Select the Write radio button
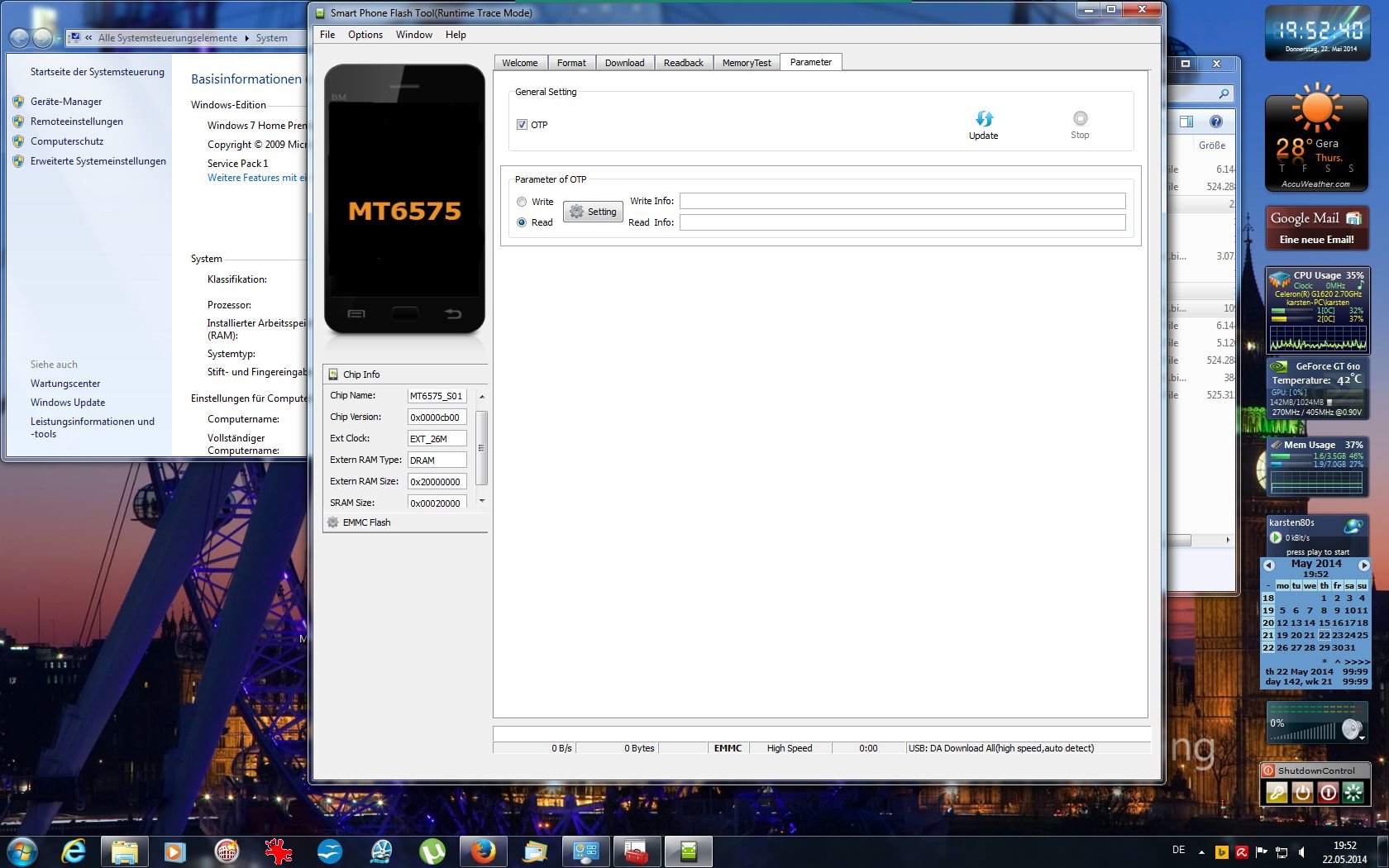 click(x=522, y=202)
